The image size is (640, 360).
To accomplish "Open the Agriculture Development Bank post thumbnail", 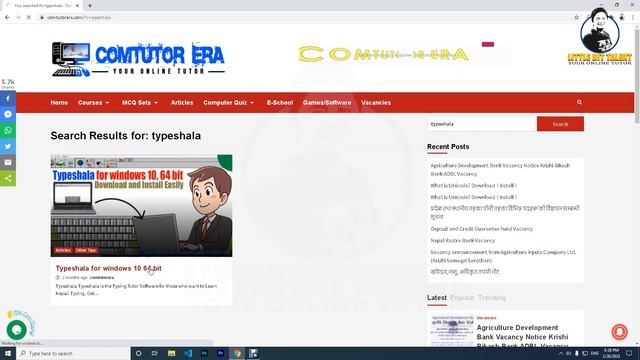I will pyautogui.click(x=452, y=331).
